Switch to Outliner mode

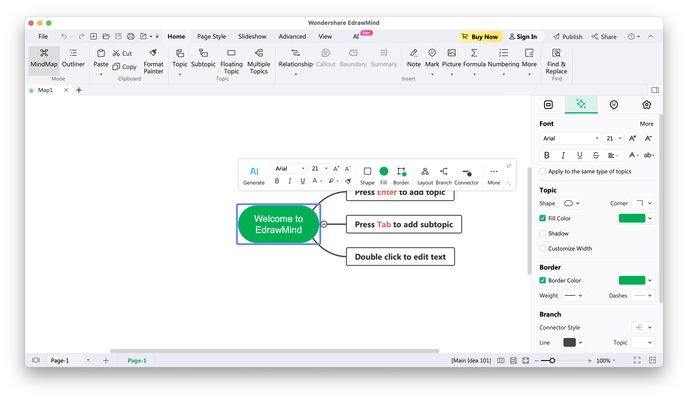73,58
